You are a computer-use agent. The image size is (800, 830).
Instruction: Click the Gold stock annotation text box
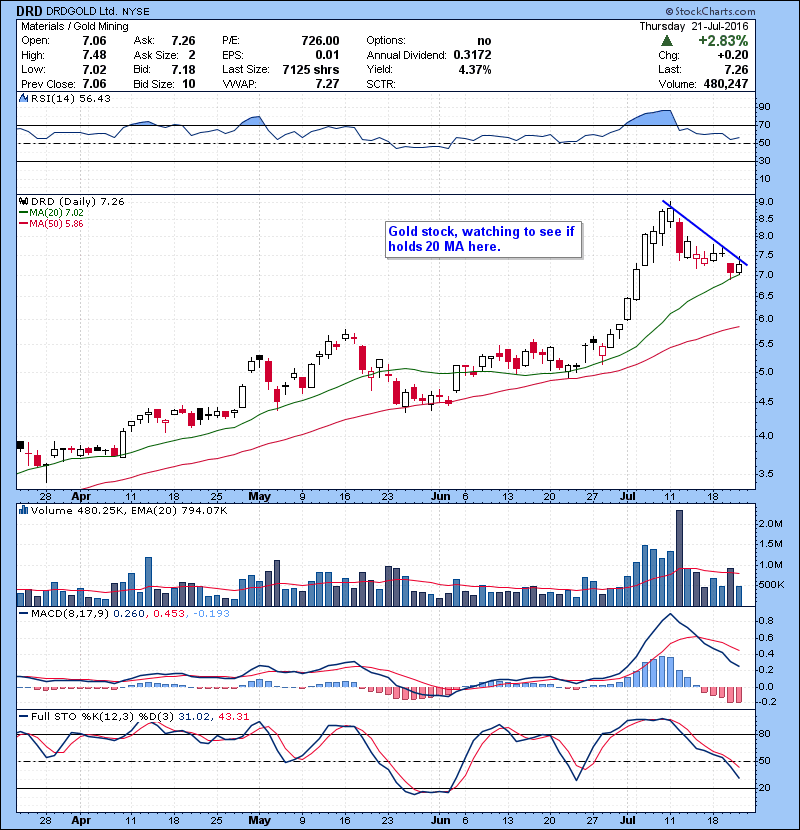(x=483, y=239)
